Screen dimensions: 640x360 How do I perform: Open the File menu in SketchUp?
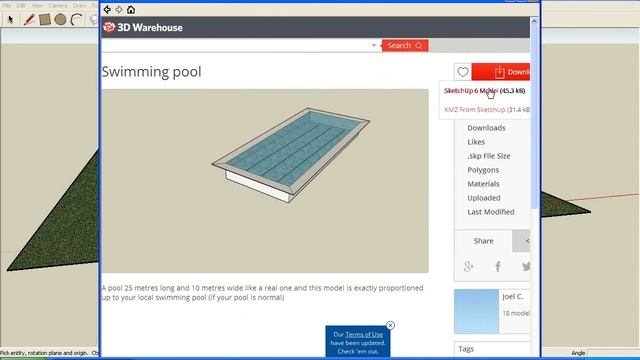(x=7, y=6)
